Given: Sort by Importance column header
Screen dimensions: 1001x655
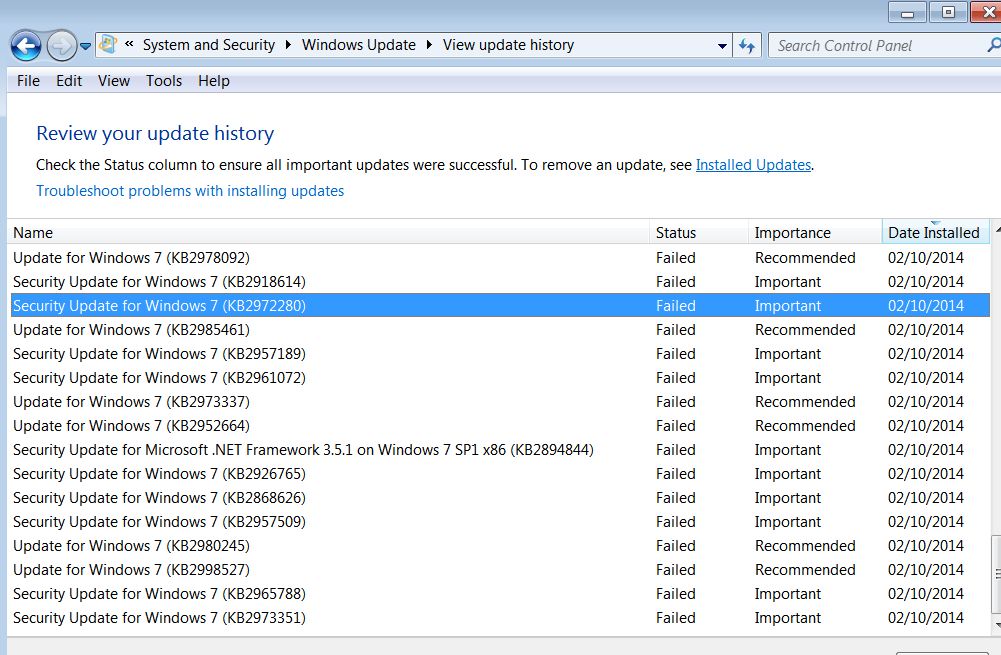Looking at the screenshot, I should 815,232.
